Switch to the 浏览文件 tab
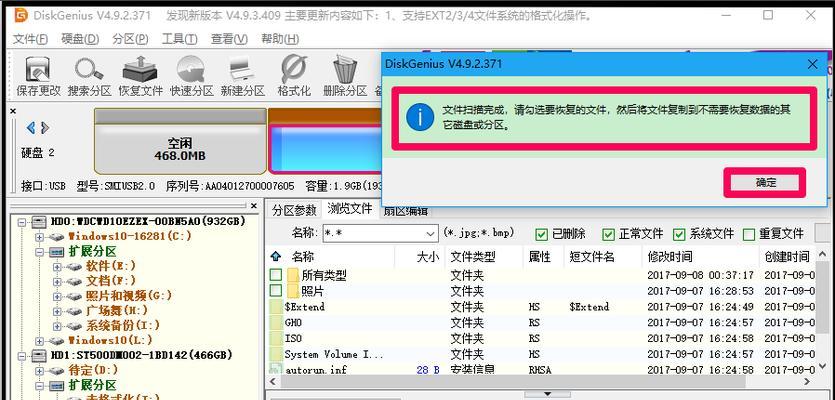Screen dimensions: 835x400 pyautogui.click(x=350, y=209)
